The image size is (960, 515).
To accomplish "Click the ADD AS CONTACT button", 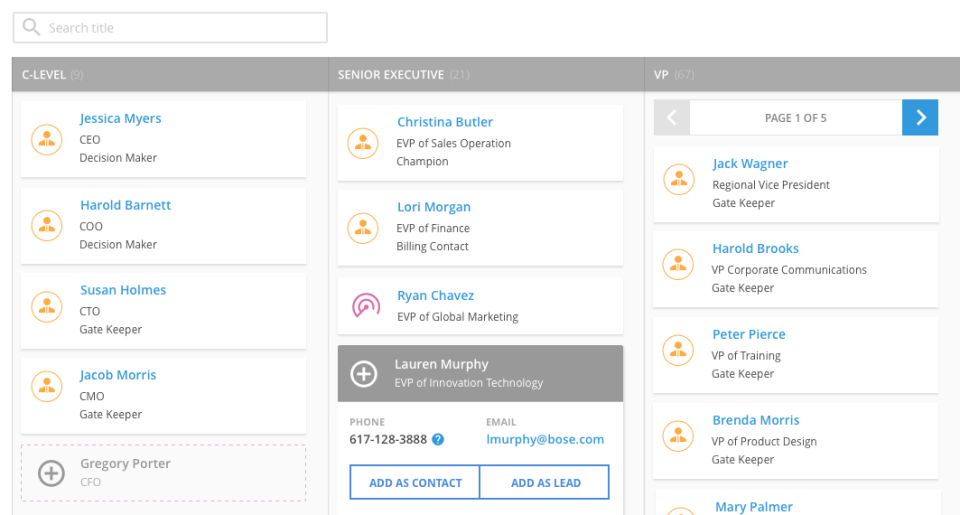I will 415,483.
